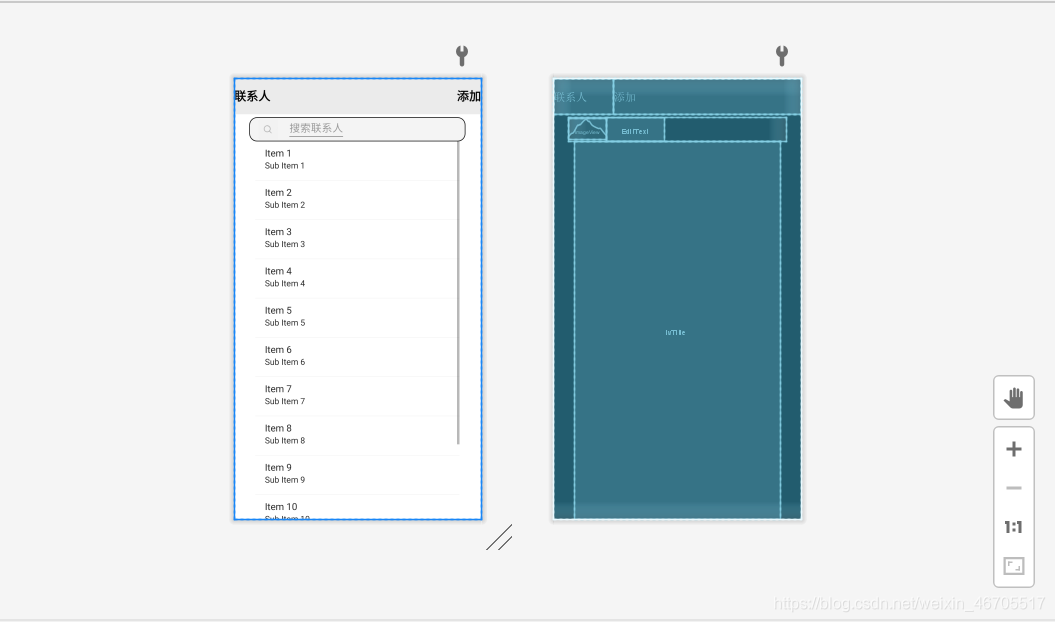The height and width of the screenshot is (622, 1055).
Task: Select the Pan hand tool
Action: click(x=1013, y=398)
